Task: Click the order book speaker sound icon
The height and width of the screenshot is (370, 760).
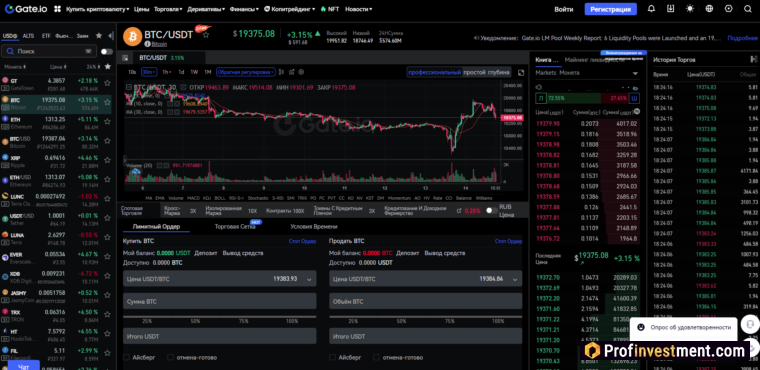Action: [x=538, y=87]
